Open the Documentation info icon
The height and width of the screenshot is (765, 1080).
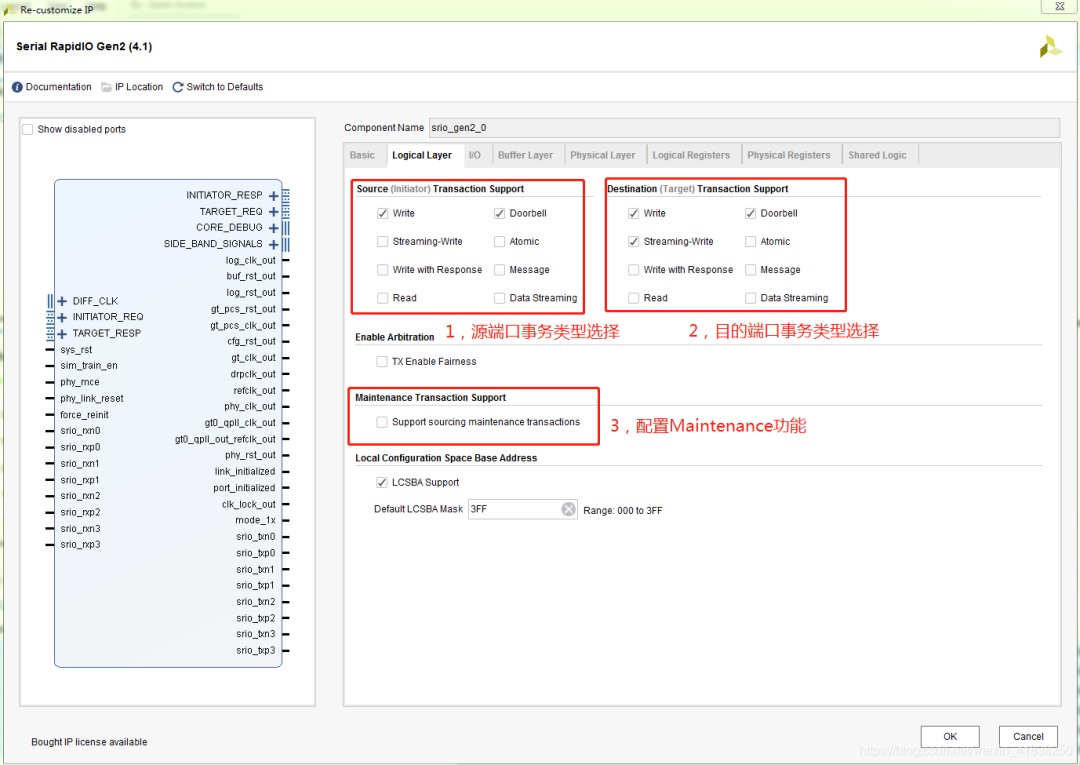click(x=17, y=87)
